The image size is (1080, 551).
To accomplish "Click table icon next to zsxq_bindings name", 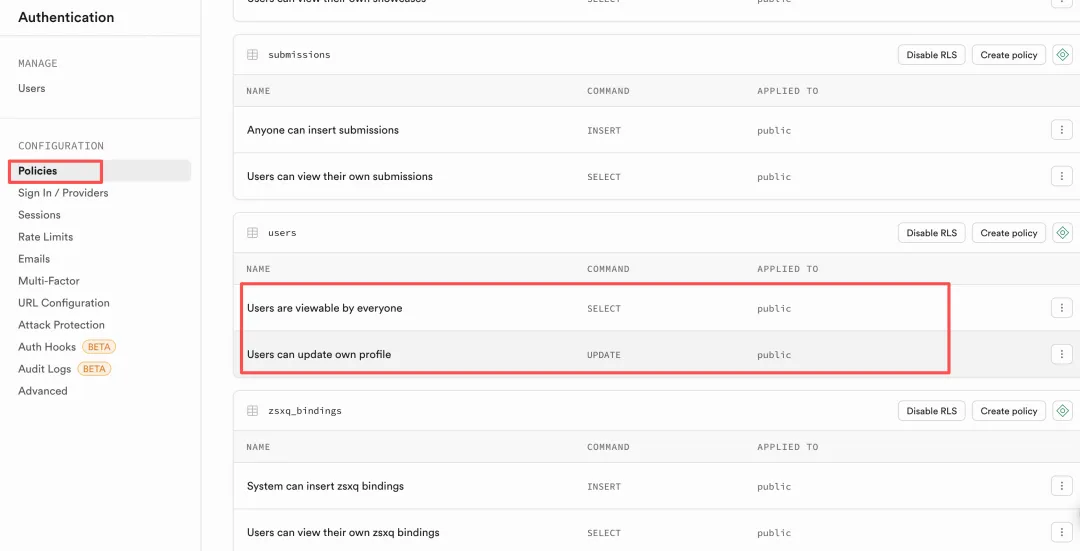I will pos(253,411).
